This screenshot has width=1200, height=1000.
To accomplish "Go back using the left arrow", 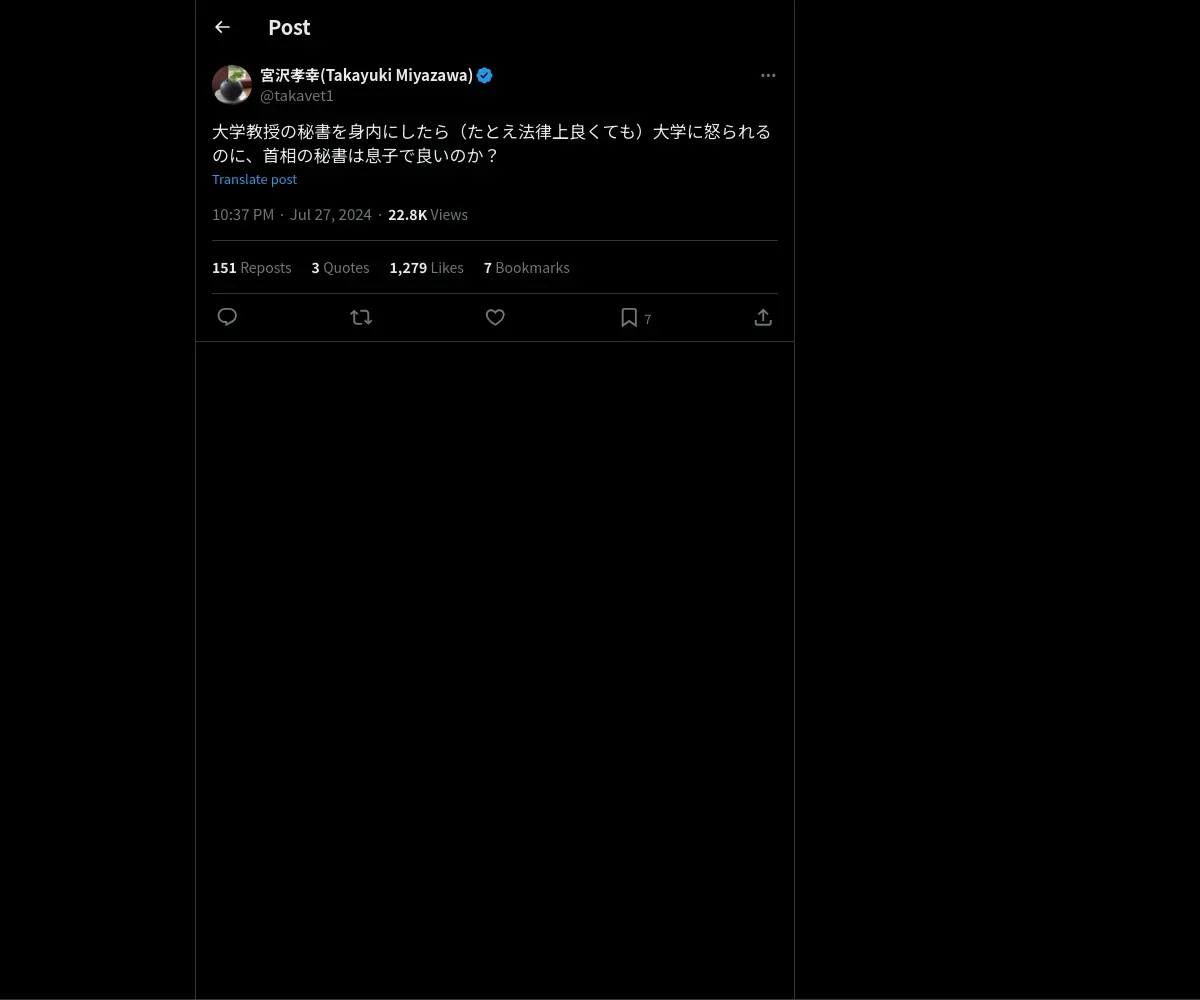I will coord(222,27).
